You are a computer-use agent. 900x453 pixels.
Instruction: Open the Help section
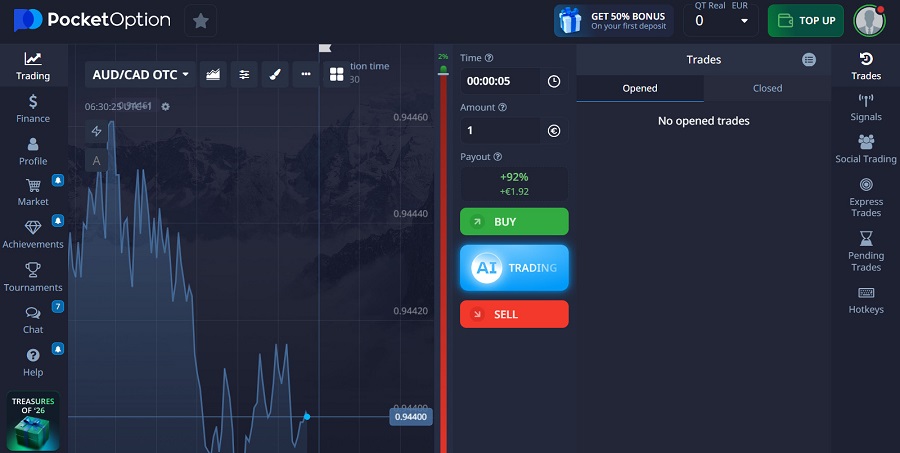tap(33, 362)
